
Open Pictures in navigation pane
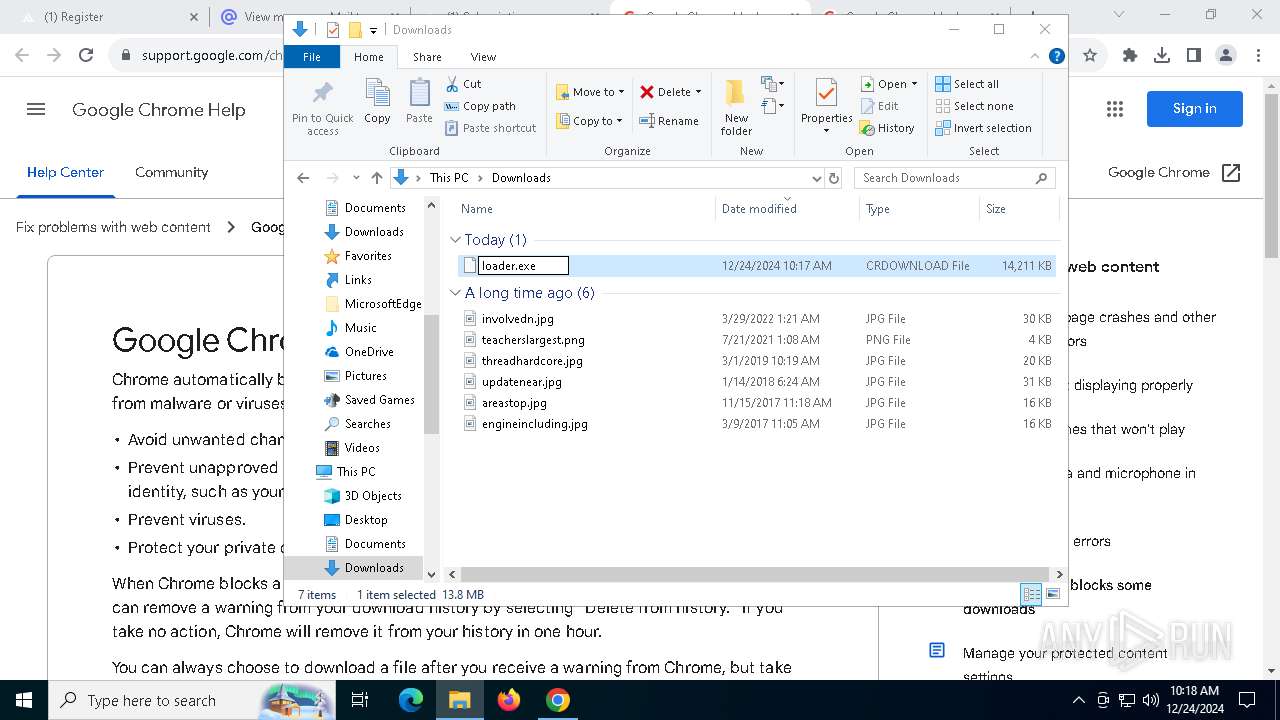366,376
